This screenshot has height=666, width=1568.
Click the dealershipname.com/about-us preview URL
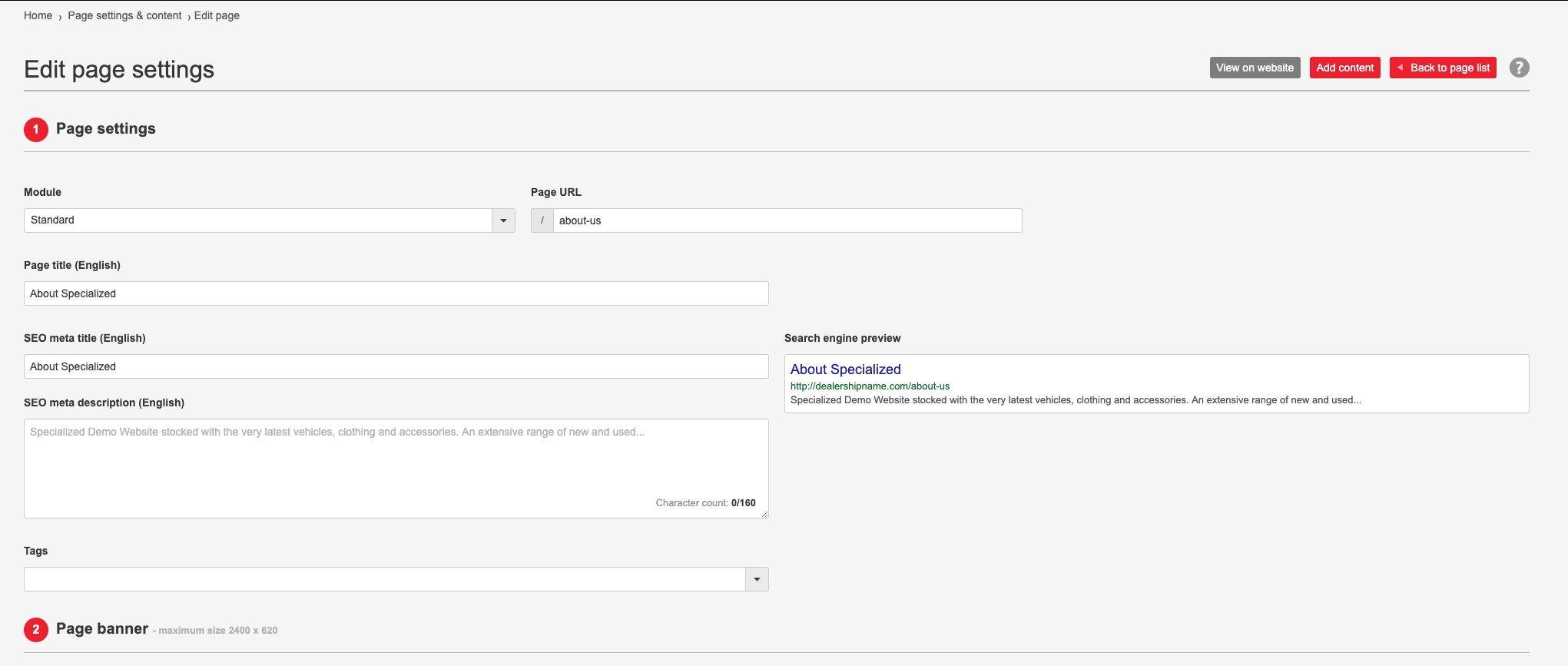click(x=870, y=386)
